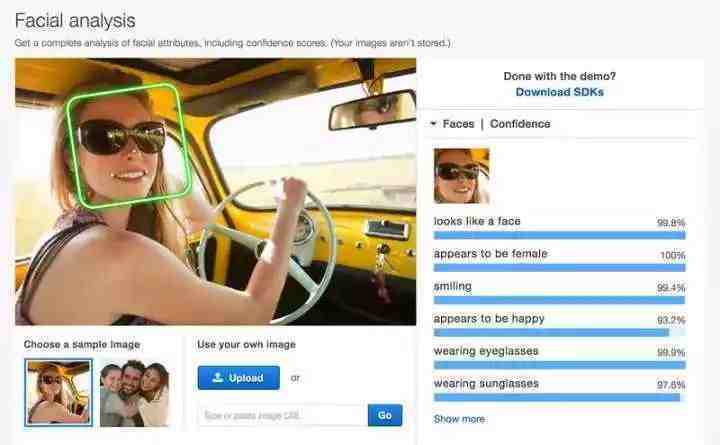Click the wearing eyeglasses confidence bar
This screenshot has width=720, height=445.
(x=559, y=365)
